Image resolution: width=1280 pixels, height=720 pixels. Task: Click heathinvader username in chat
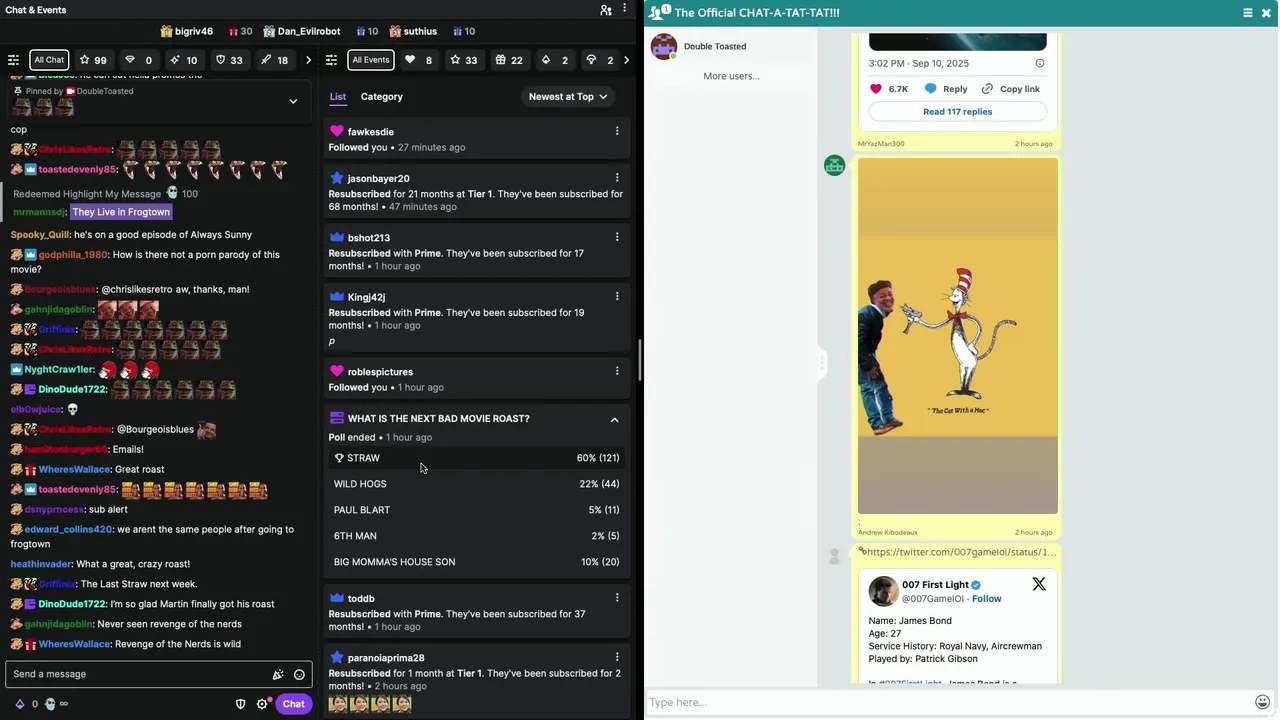pos(41,564)
